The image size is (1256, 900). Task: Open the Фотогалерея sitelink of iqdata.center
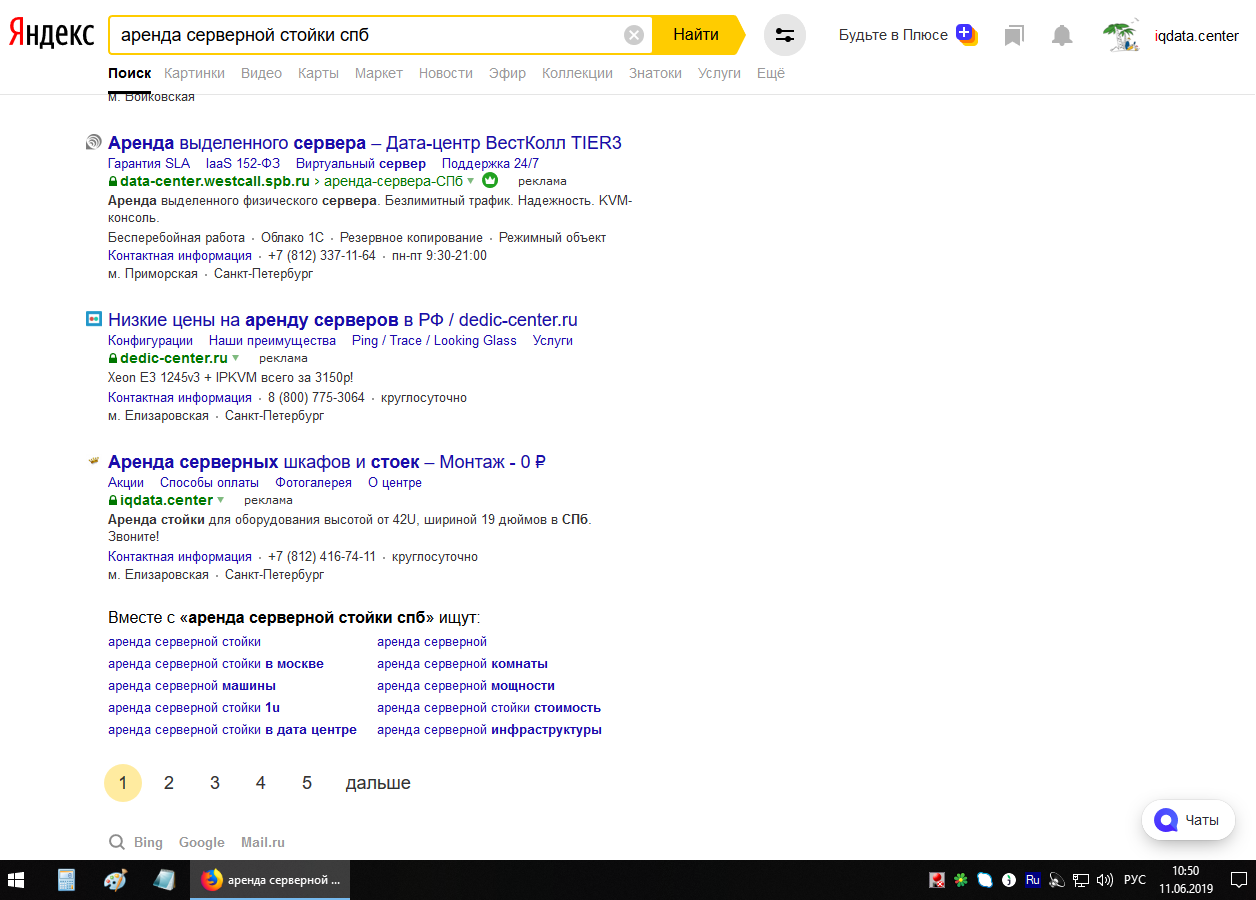click(x=314, y=482)
